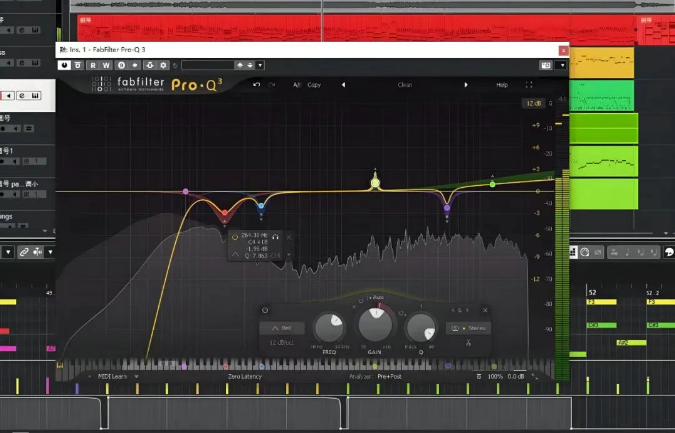Toggle Gain-Q interaction icon near Q knob

pos(401,313)
